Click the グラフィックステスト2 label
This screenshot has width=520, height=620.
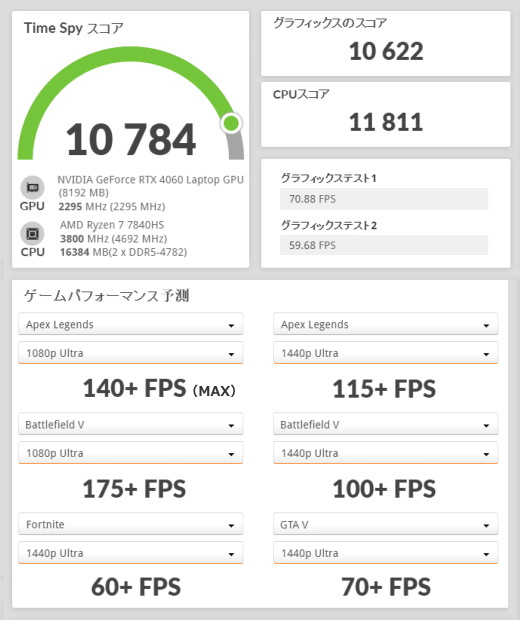point(329,225)
